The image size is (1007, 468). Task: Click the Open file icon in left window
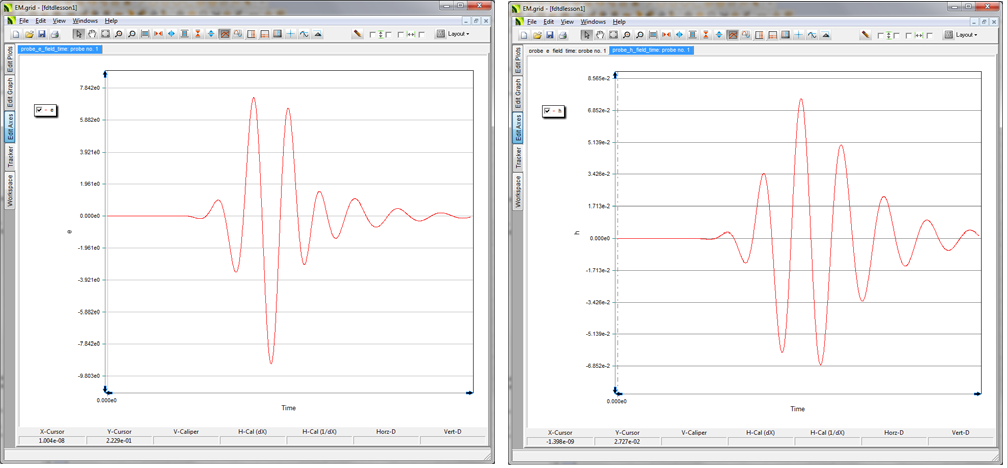click(30, 34)
